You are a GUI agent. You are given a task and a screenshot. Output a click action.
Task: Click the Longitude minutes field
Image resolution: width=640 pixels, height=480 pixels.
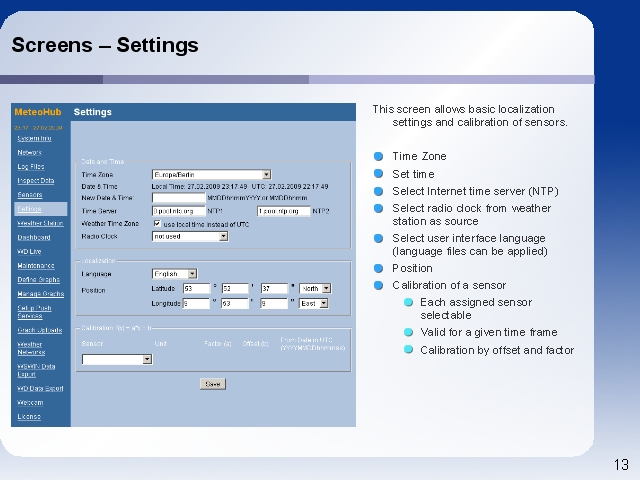pyautogui.click(x=235, y=304)
